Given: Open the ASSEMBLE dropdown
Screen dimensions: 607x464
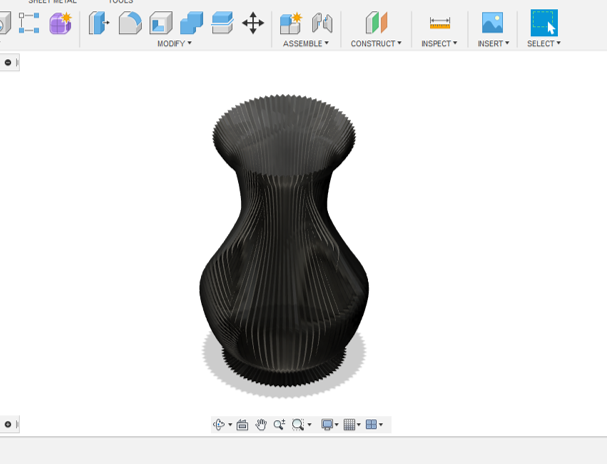Looking at the screenshot, I should (x=306, y=43).
